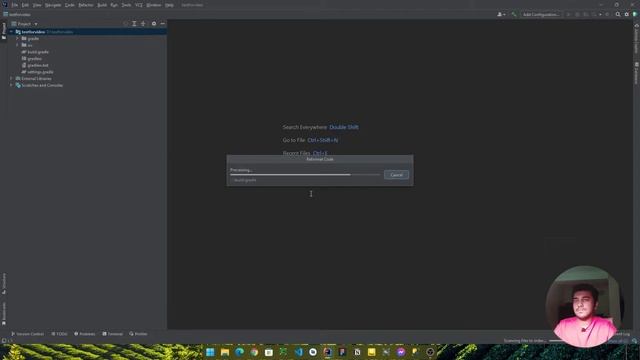This screenshot has width=640, height=360.
Task: Open the user account dropdown
Action: point(501,14)
